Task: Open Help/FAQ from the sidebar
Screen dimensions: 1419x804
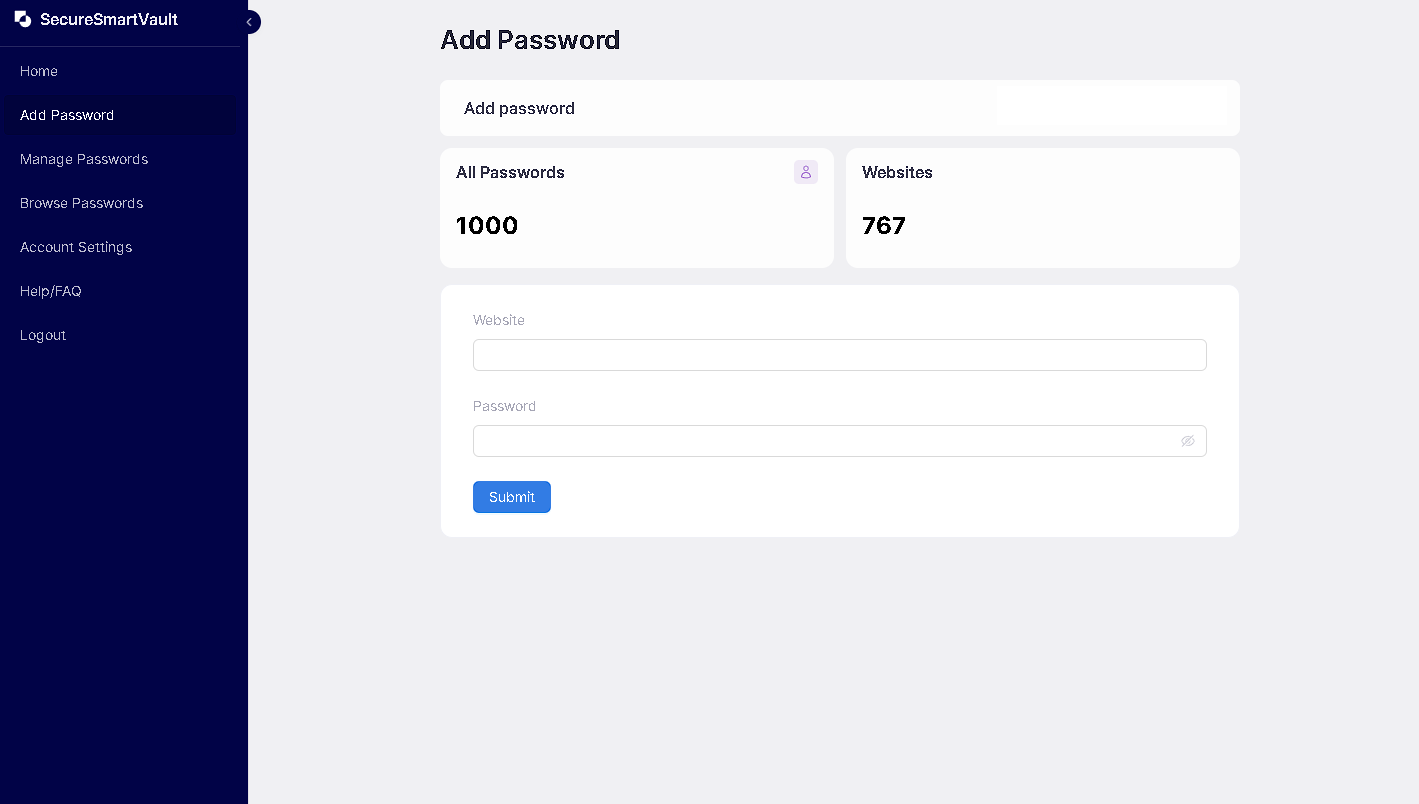Action: pos(51,291)
